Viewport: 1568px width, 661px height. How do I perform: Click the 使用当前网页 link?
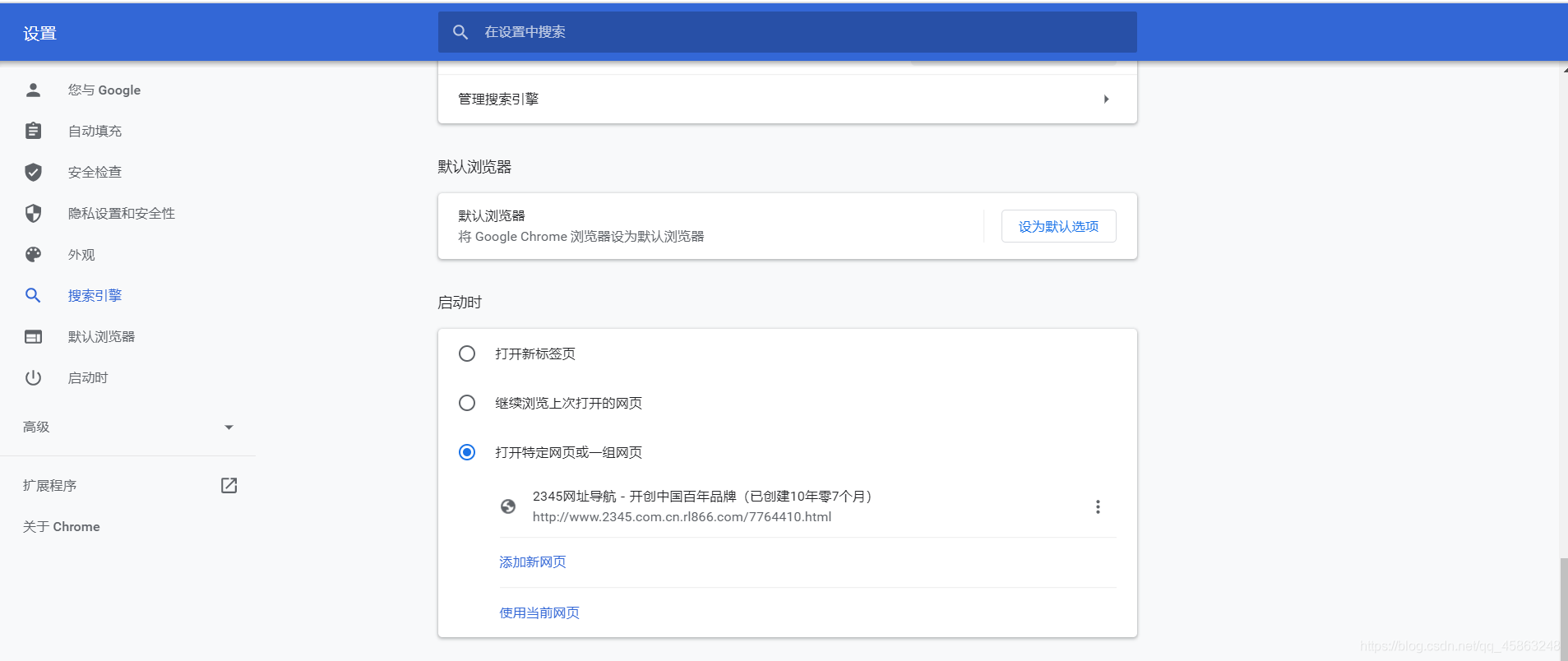[x=539, y=612]
